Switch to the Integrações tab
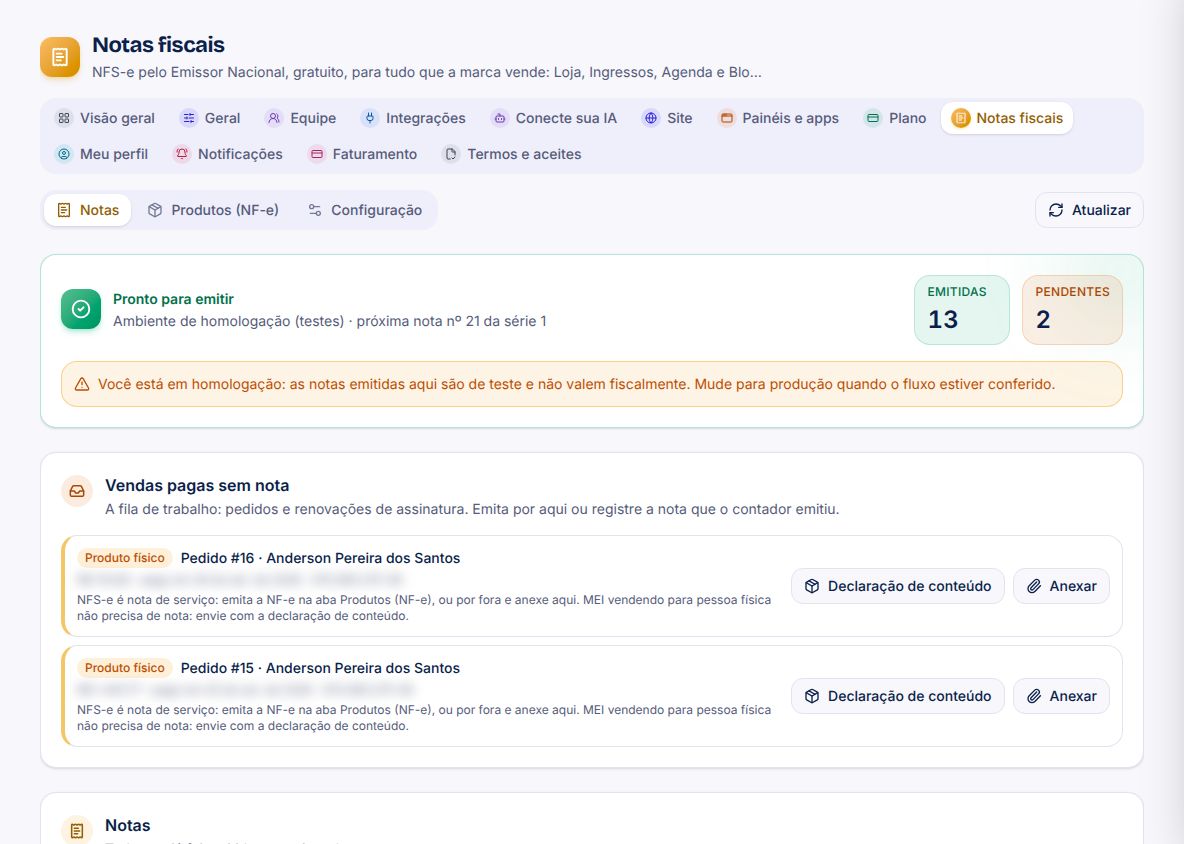The width and height of the screenshot is (1184, 844). pyautogui.click(x=414, y=118)
